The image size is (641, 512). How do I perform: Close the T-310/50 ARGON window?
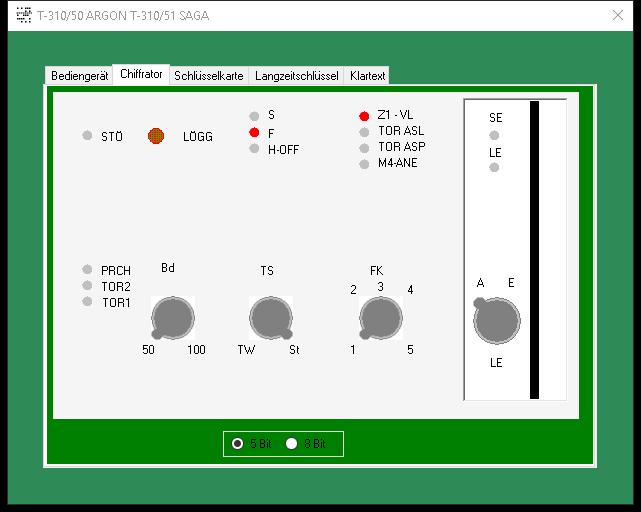point(618,16)
